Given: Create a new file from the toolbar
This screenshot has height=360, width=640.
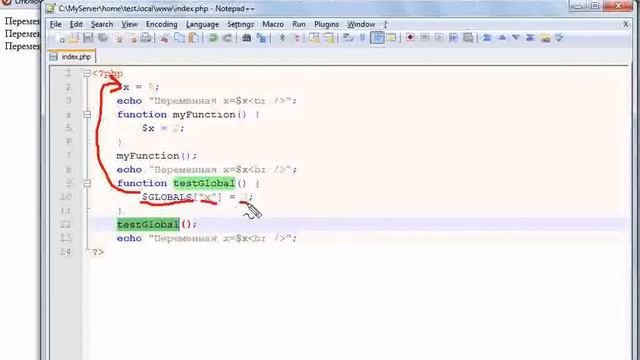Looking at the screenshot, I should (x=61, y=38).
